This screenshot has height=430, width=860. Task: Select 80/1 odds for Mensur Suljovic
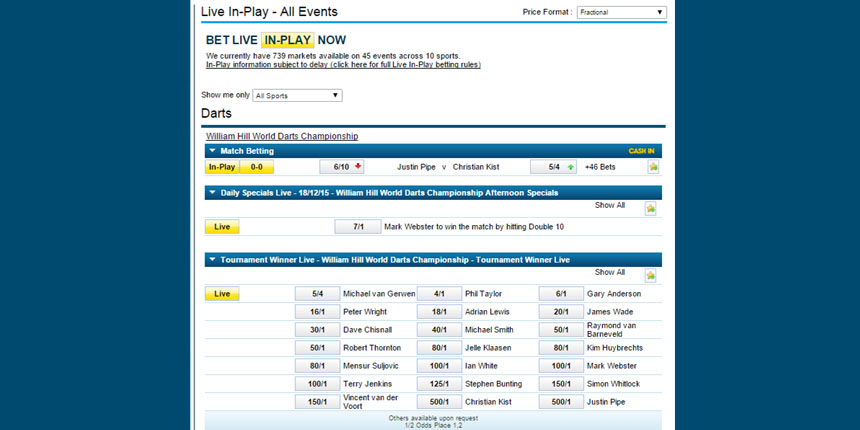(318, 366)
